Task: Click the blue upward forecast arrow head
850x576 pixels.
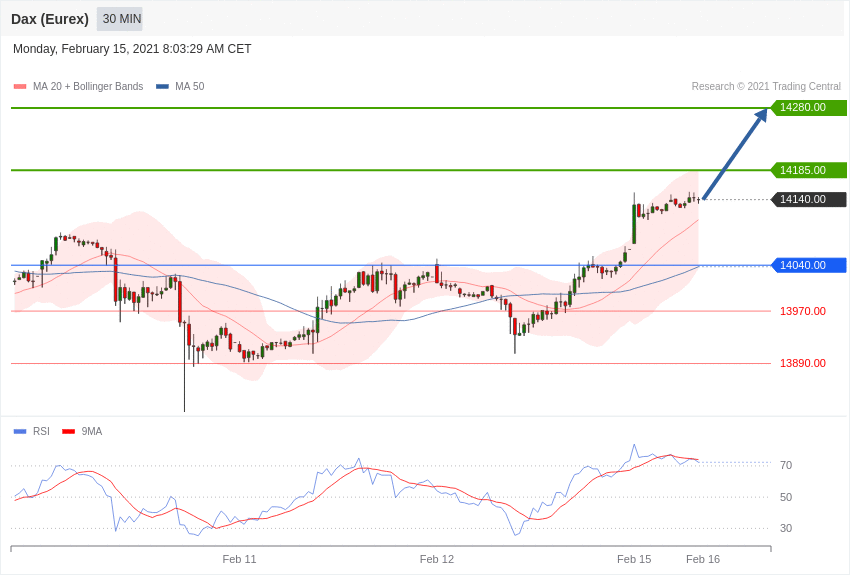Action: pyautogui.click(x=761, y=115)
